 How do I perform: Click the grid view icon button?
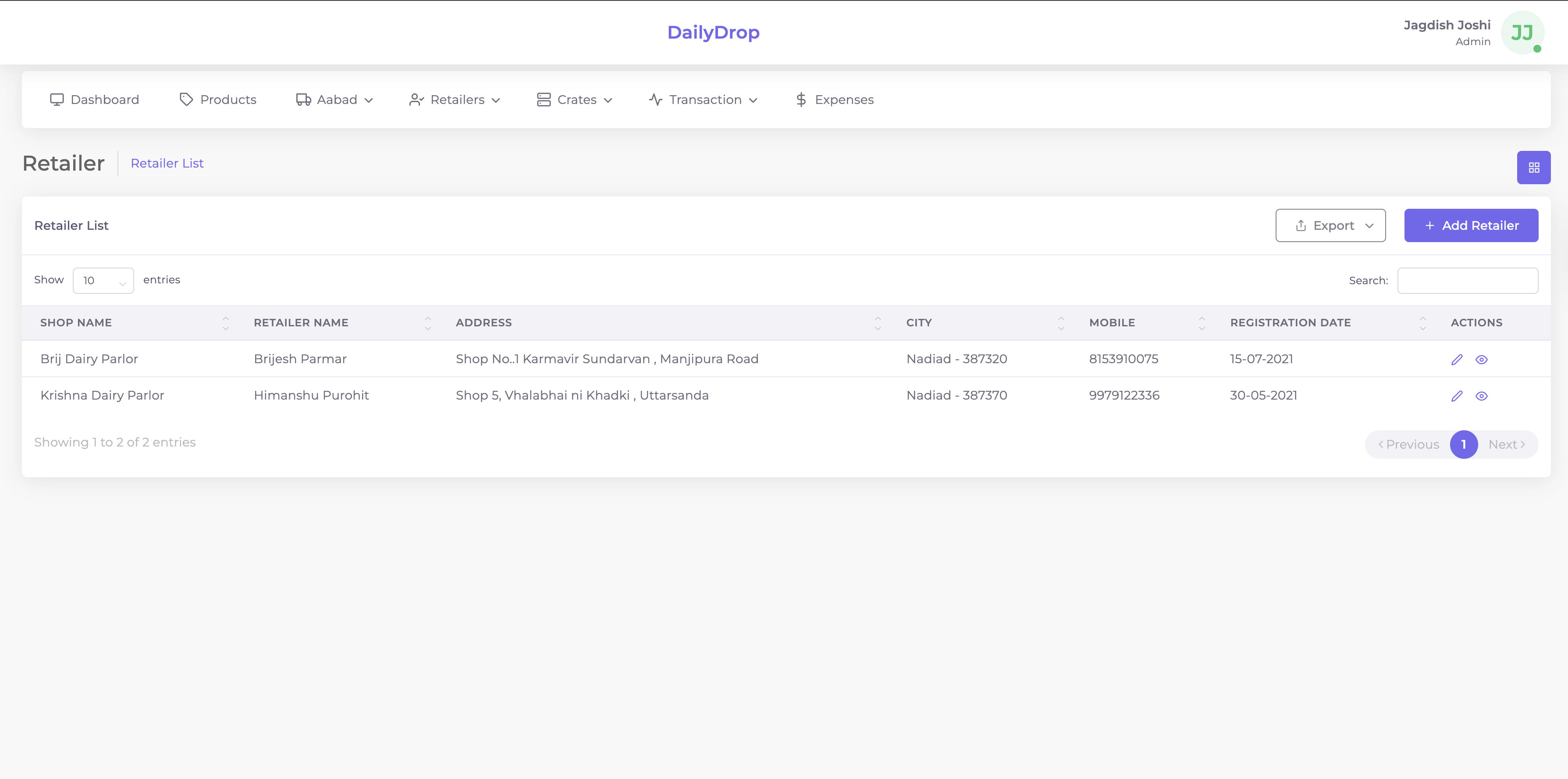pos(1533,168)
